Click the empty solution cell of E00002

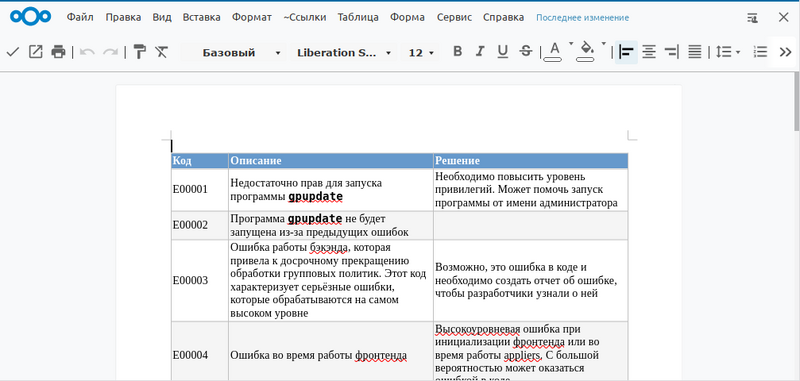pos(531,225)
